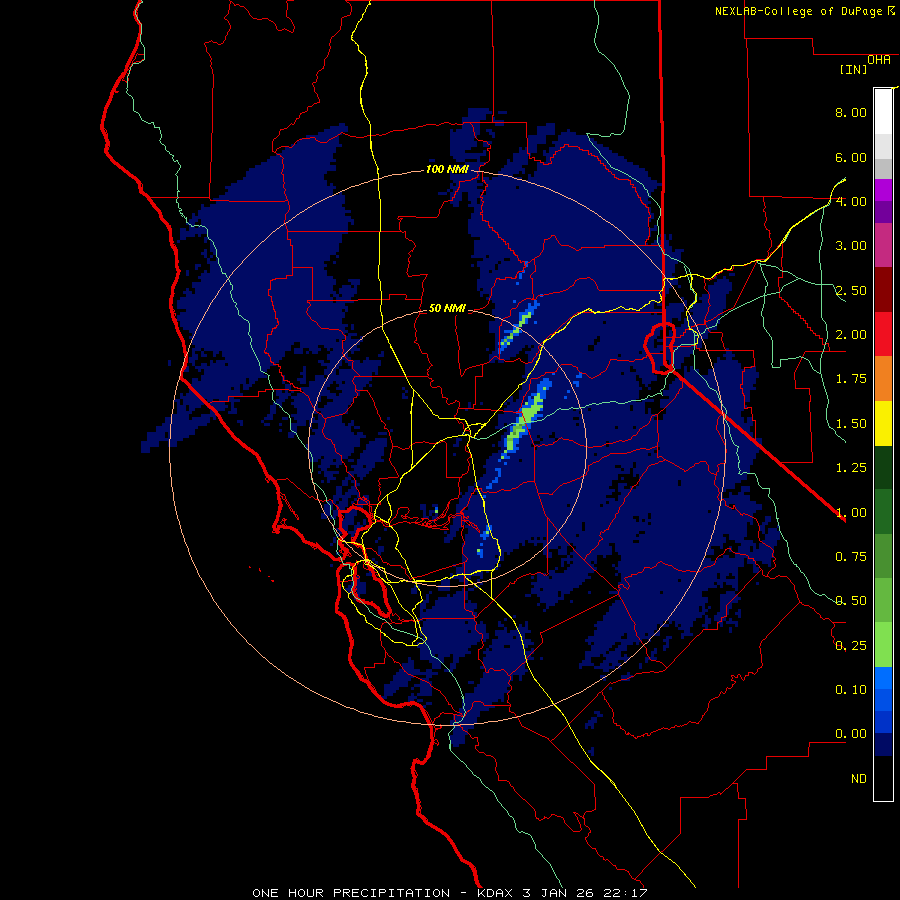Screen dimensions: 900x900
Task: Click the 2.00 legend value
Action: [851, 335]
